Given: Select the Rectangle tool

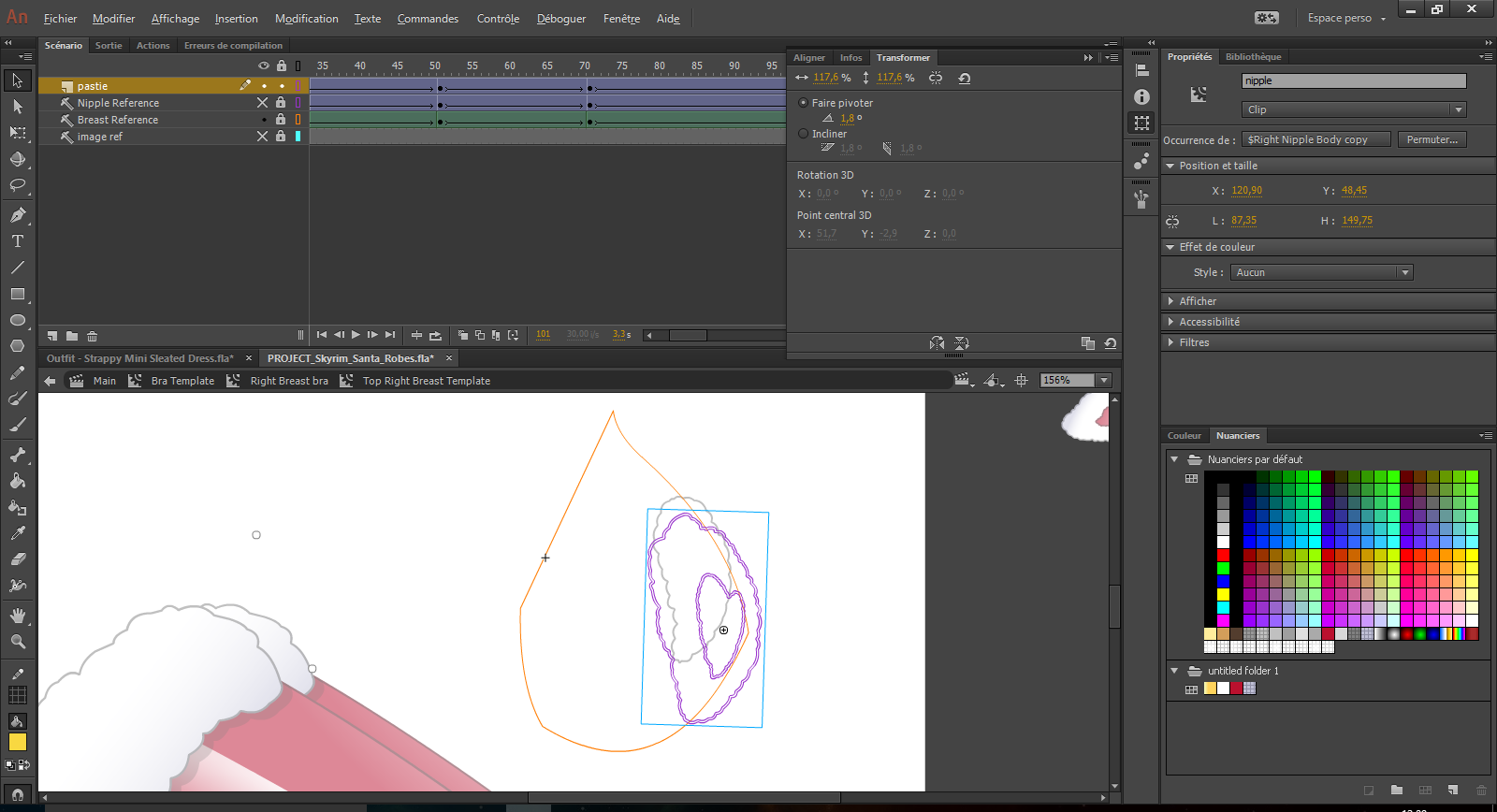Looking at the screenshot, I should [x=17, y=294].
